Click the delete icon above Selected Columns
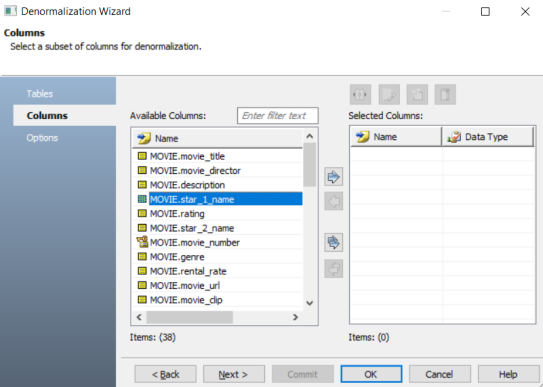Screen dimensions: 543x387 coord(445,94)
